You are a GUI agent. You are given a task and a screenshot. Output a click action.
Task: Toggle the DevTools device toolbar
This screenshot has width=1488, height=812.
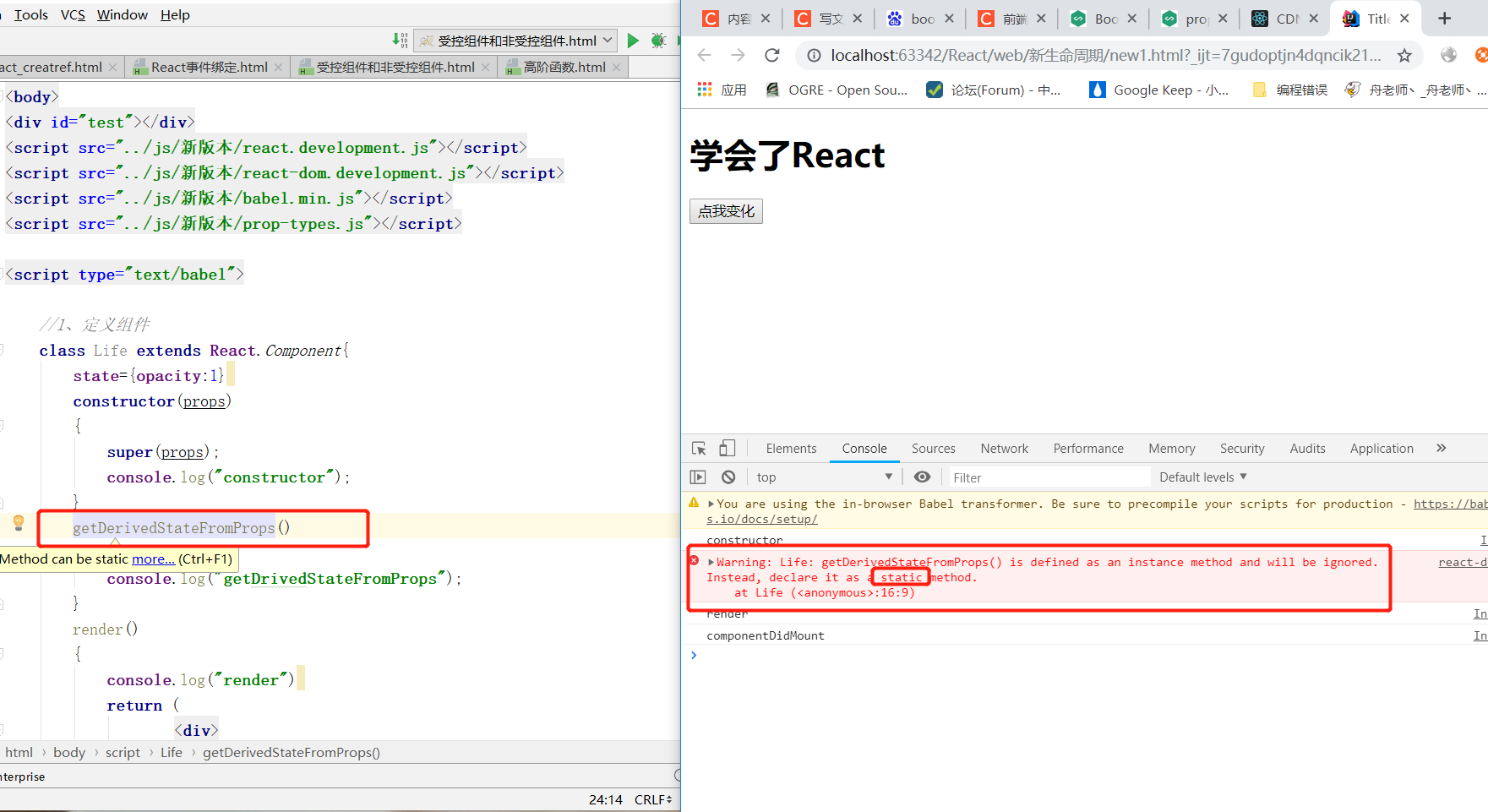click(728, 449)
